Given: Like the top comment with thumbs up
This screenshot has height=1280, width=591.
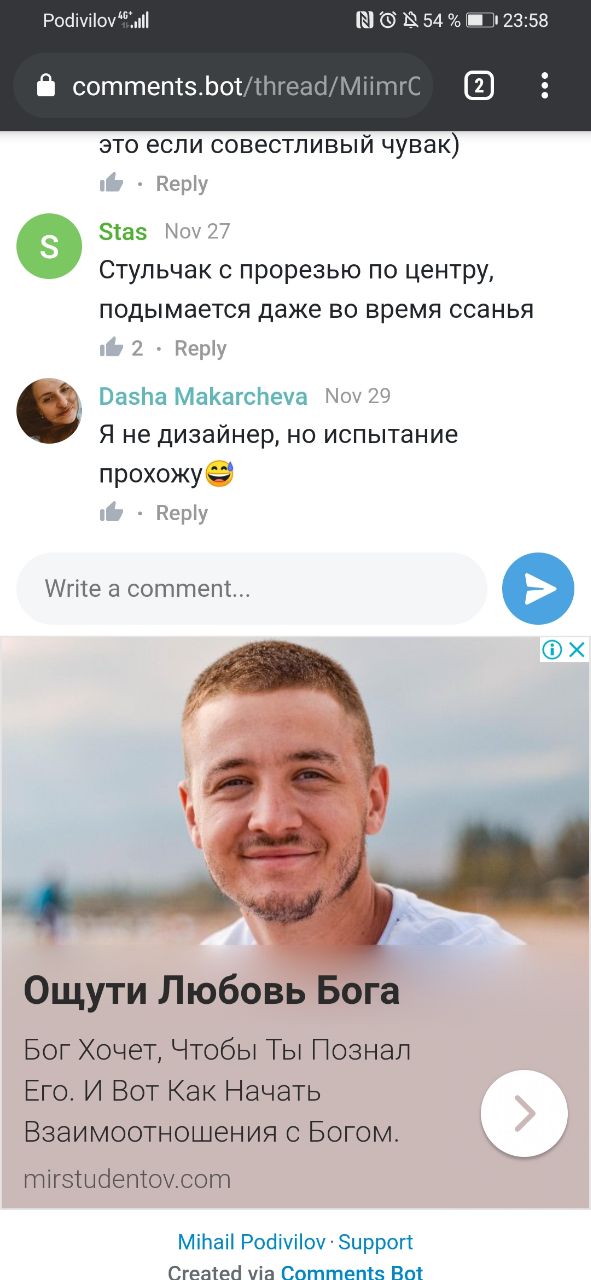Looking at the screenshot, I should pyautogui.click(x=111, y=183).
